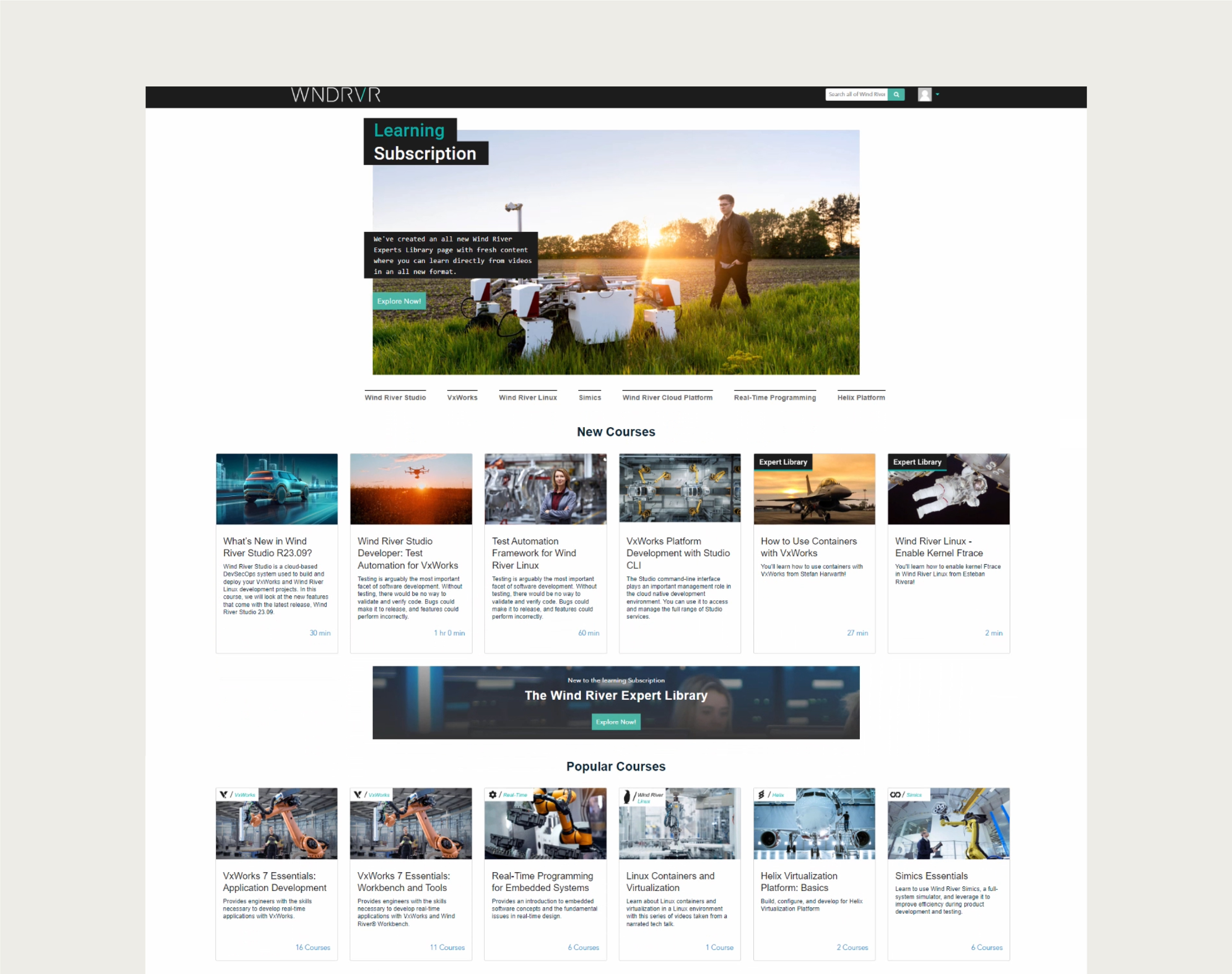1232x974 pixels.
Task: Click Explore Now in Expert Library banner
Action: tap(616, 722)
